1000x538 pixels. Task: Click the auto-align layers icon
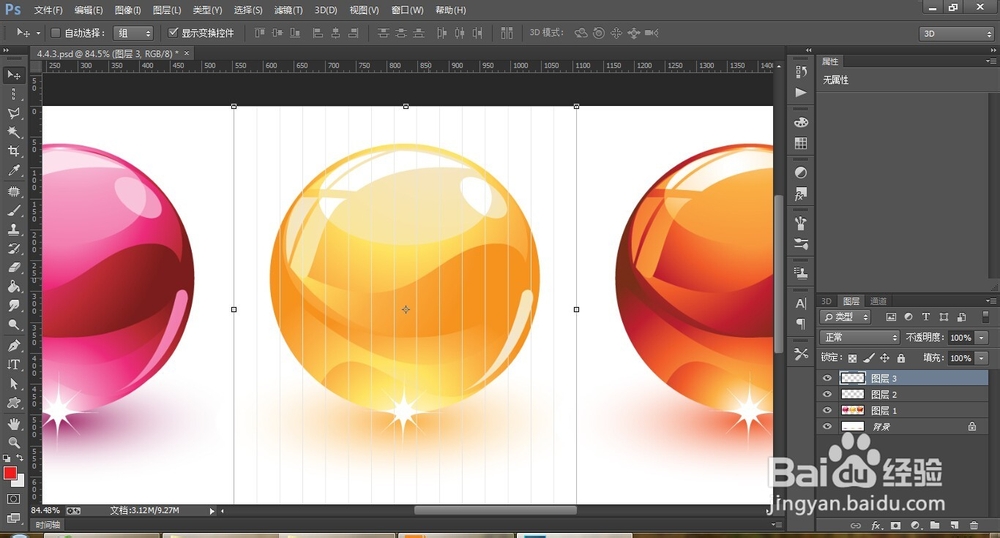coord(507,33)
